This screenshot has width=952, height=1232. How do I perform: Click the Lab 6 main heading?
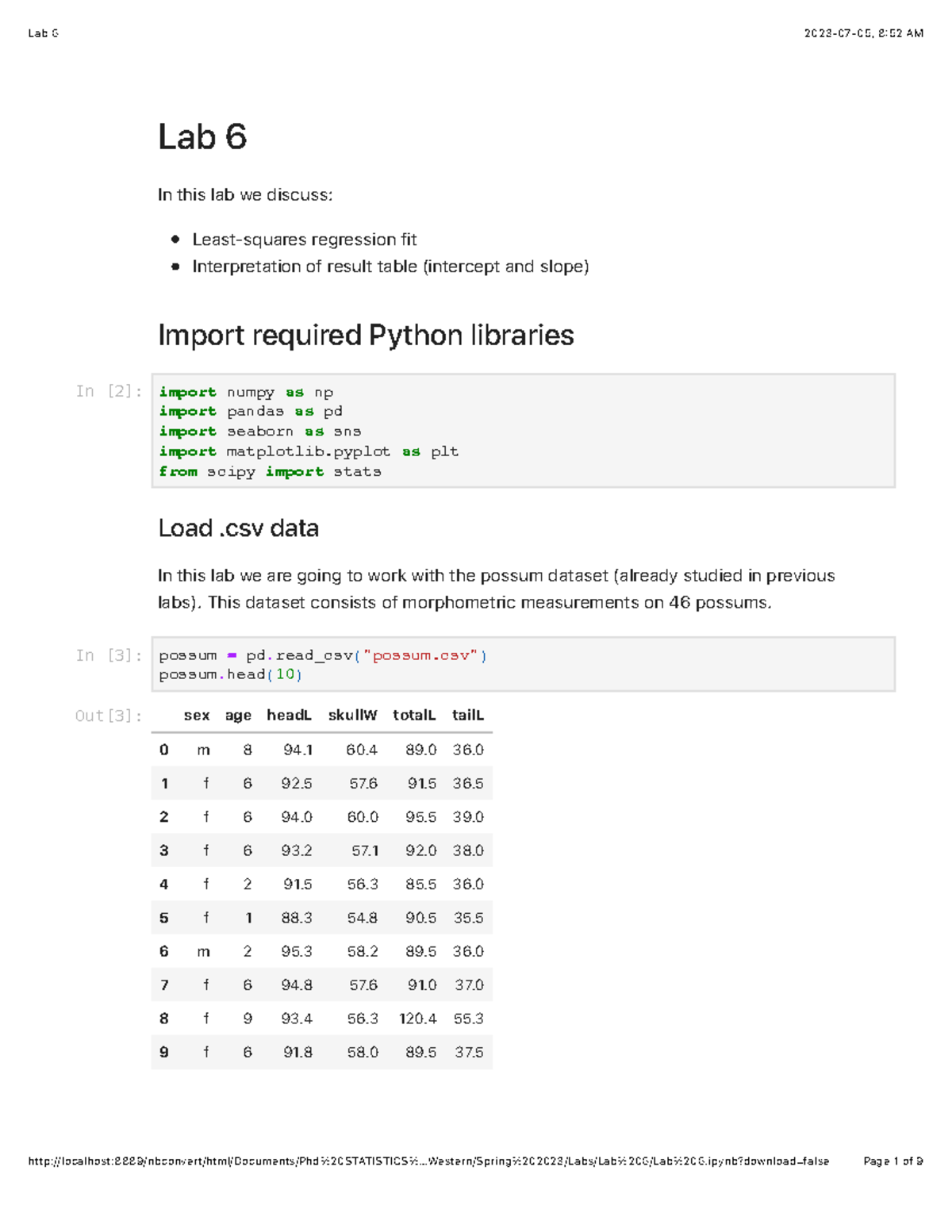[202, 137]
